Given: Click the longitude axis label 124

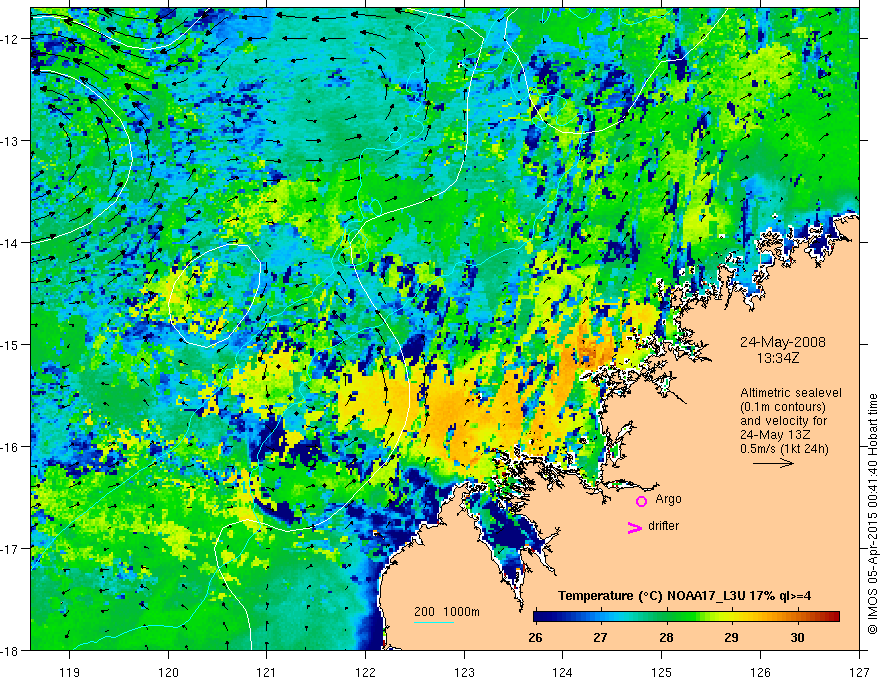Looking at the screenshot, I should (x=563, y=672).
